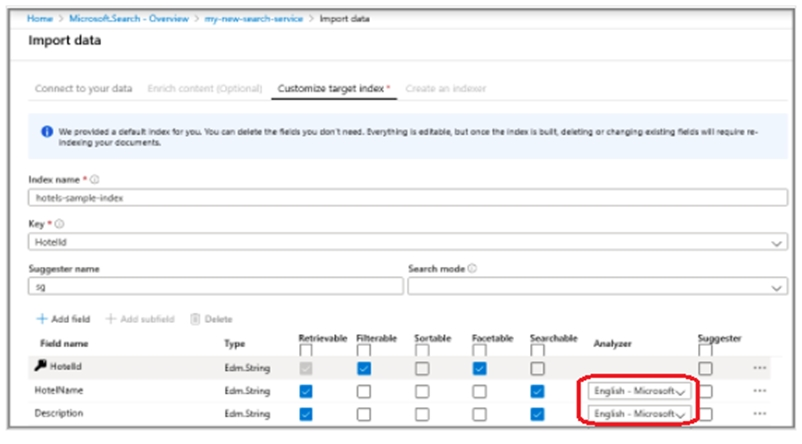Viewport: 802px width, 444px height.
Task: Click the Index name text field
Action: pos(400,198)
